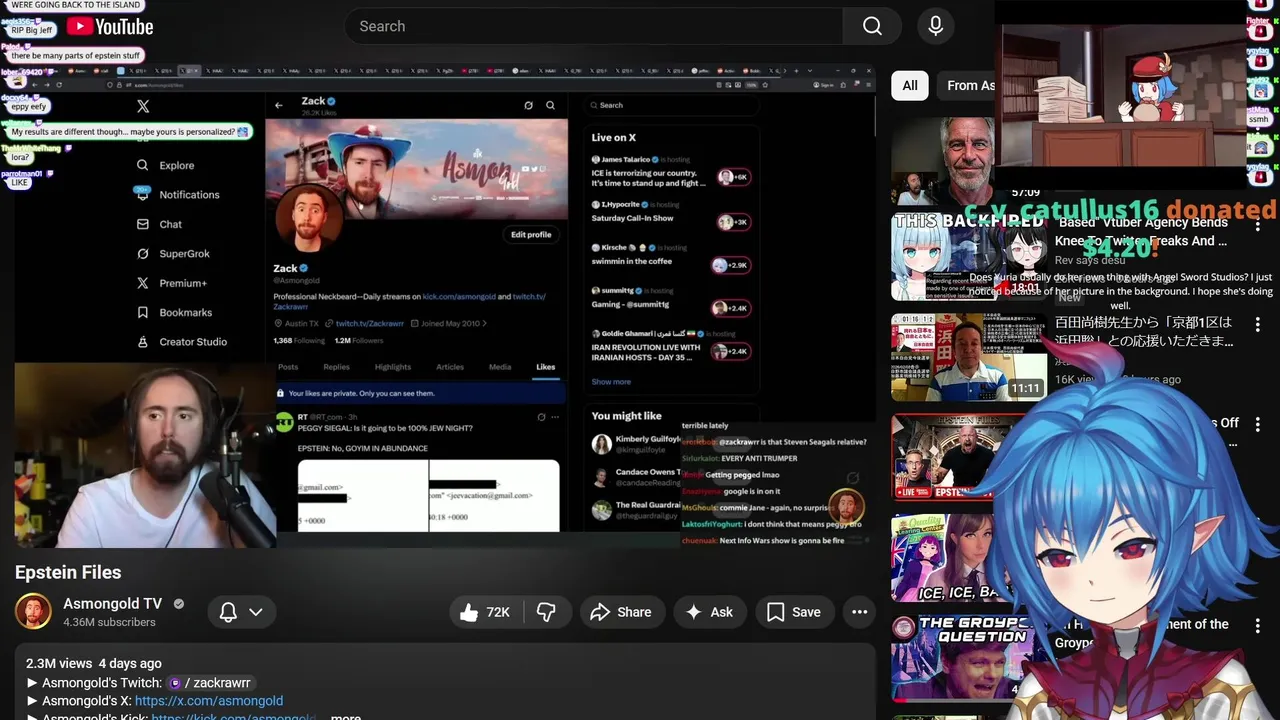Open Creator Studio in X sidebar
This screenshot has width=1280, height=720.
(x=182, y=341)
